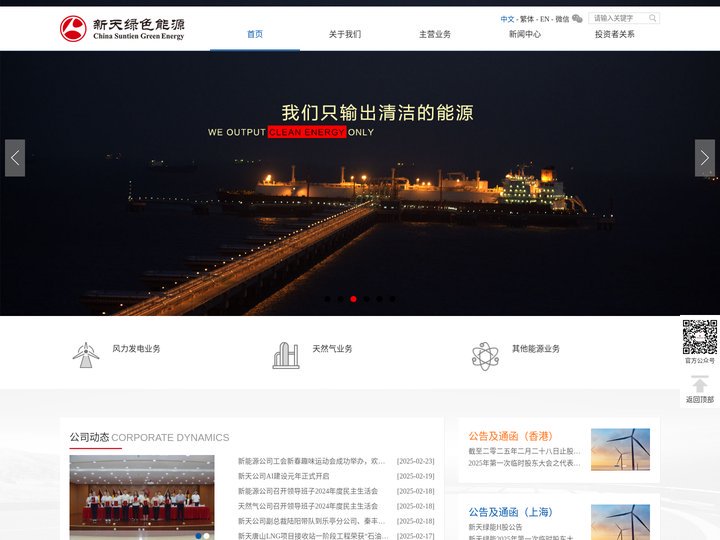The width and height of the screenshot is (720, 540).
Task: Advance to the next banner slide
Action: click(x=704, y=158)
